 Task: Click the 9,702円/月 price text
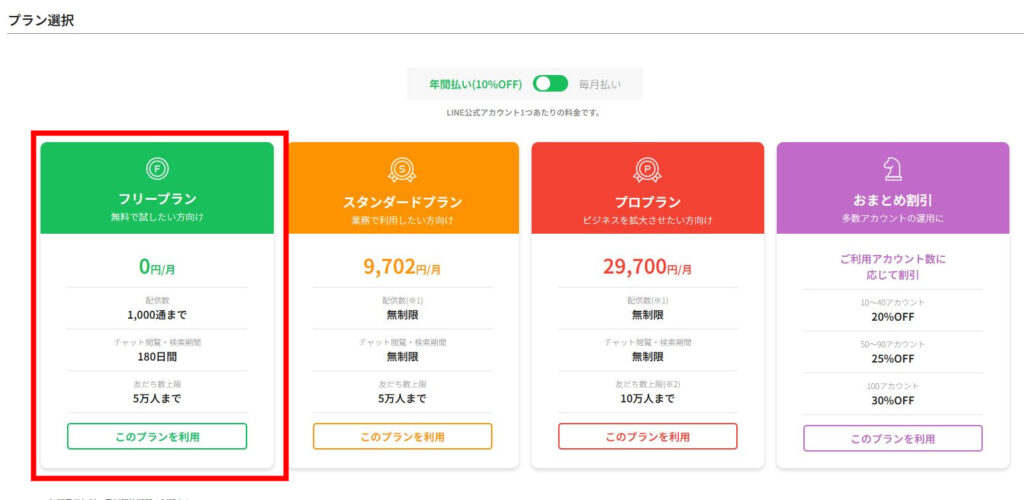pos(402,267)
